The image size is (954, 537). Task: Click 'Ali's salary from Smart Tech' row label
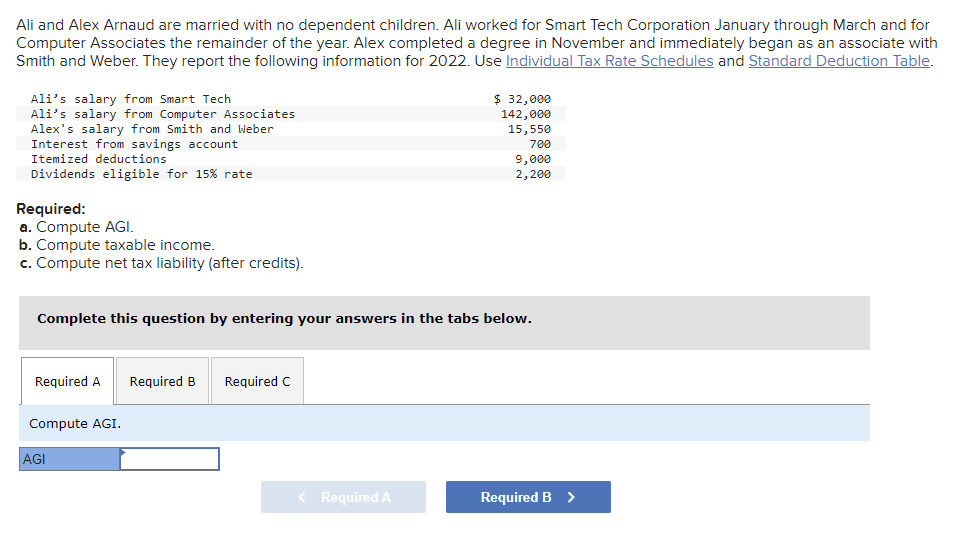(x=131, y=99)
